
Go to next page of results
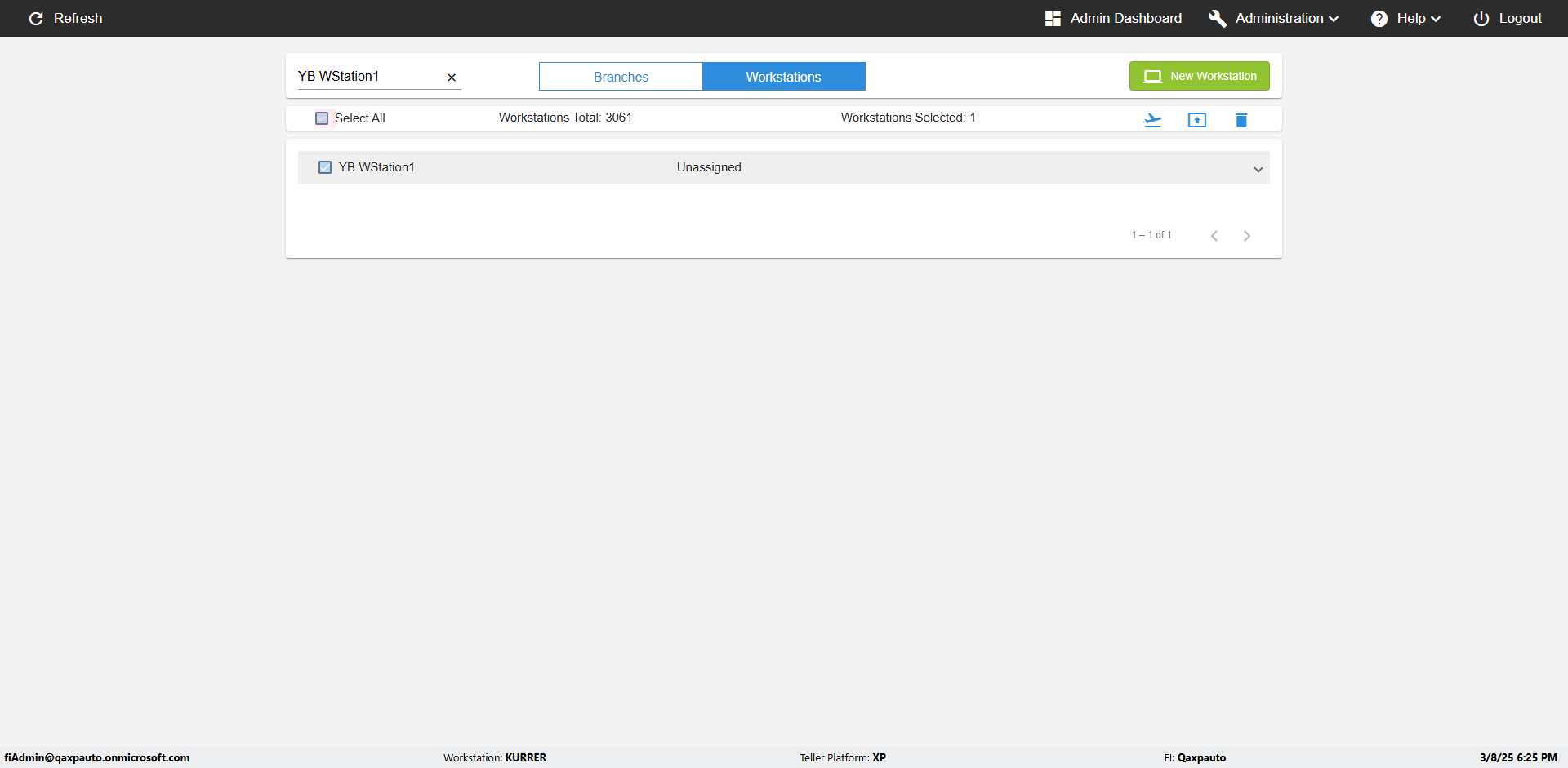(1247, 236)
